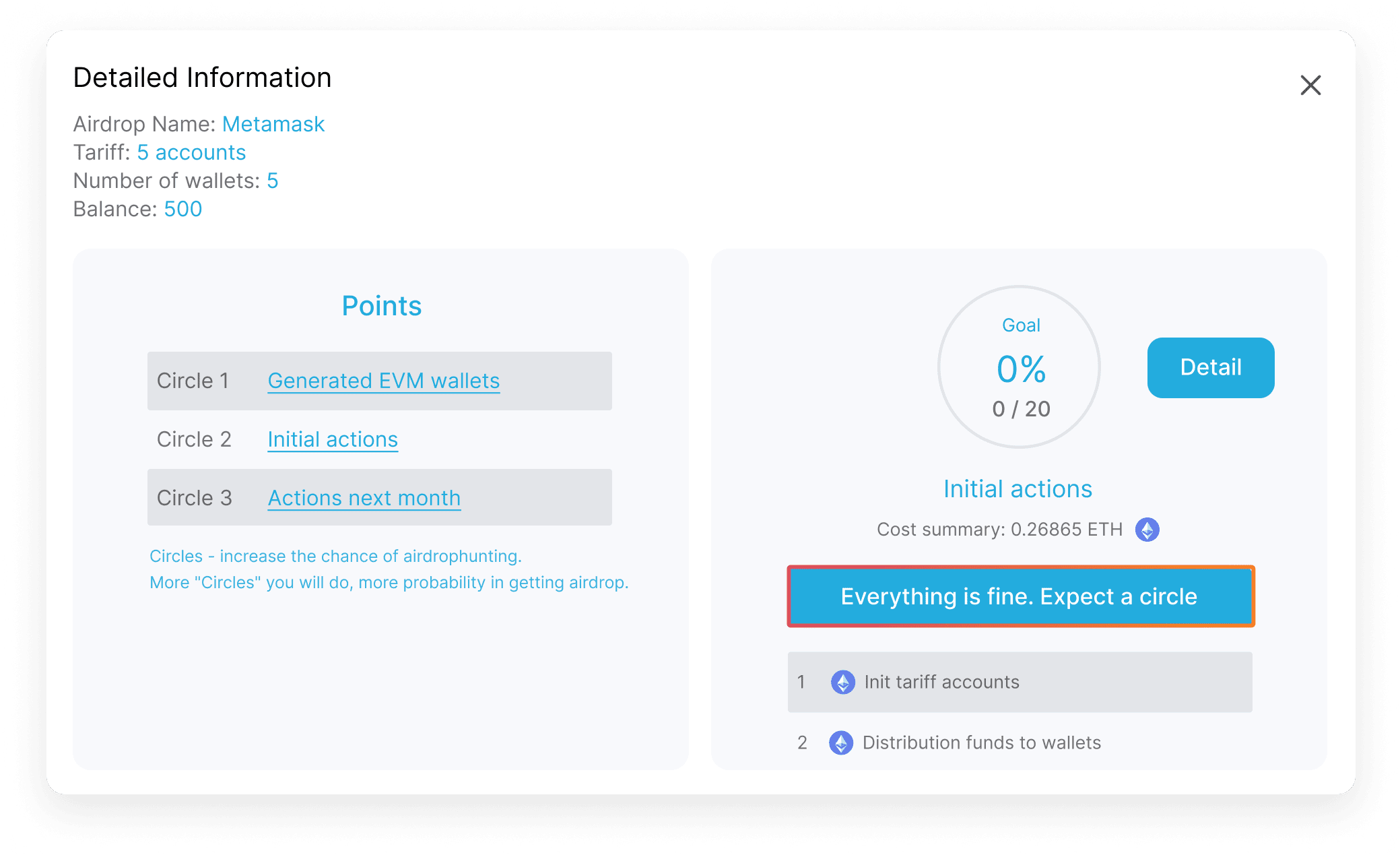Select the "Distribution funds to wallets" step text
Viewport: 1400px width, 855px height.
tap(981, 742)
